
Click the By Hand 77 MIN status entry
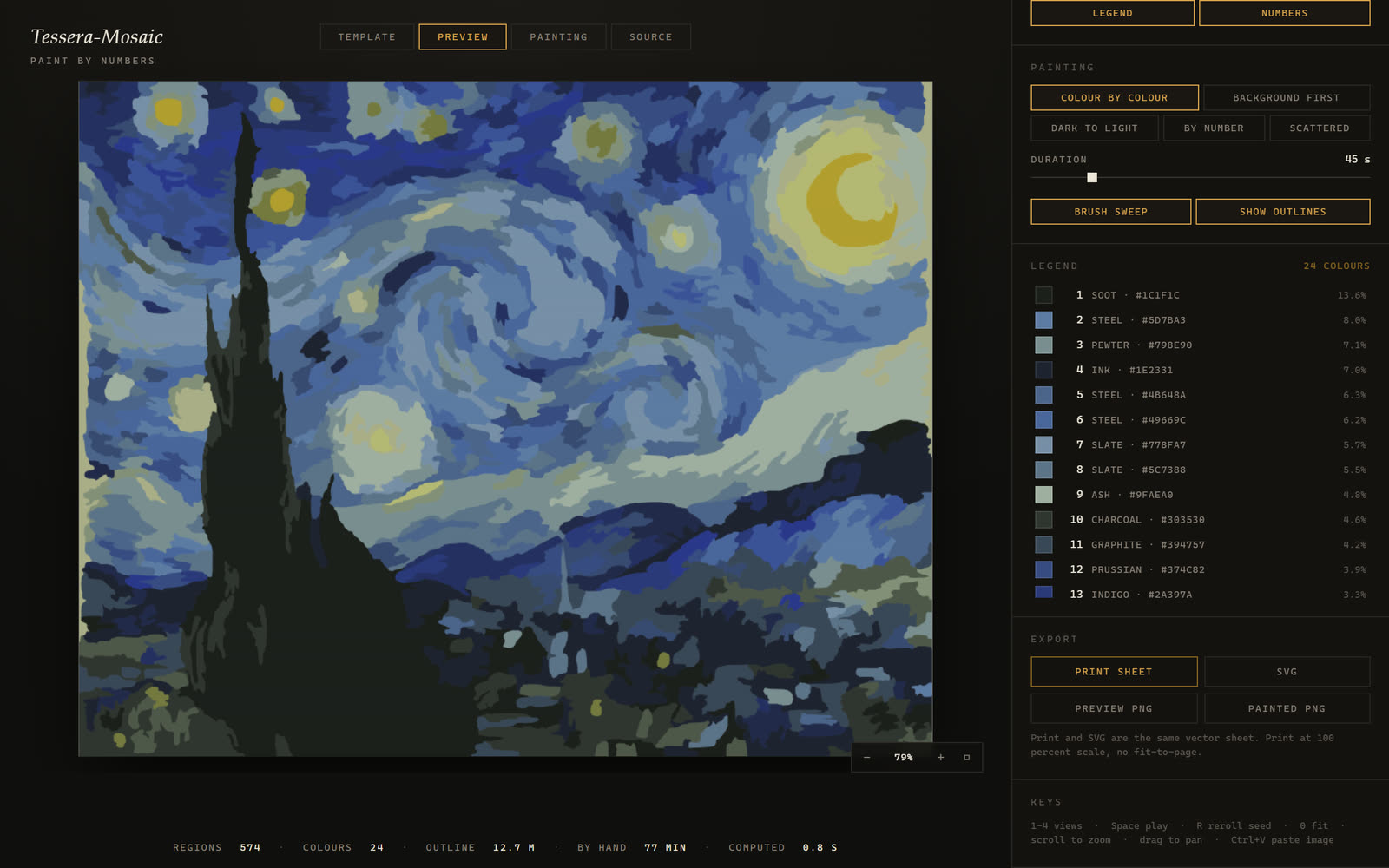coord(632,848)
